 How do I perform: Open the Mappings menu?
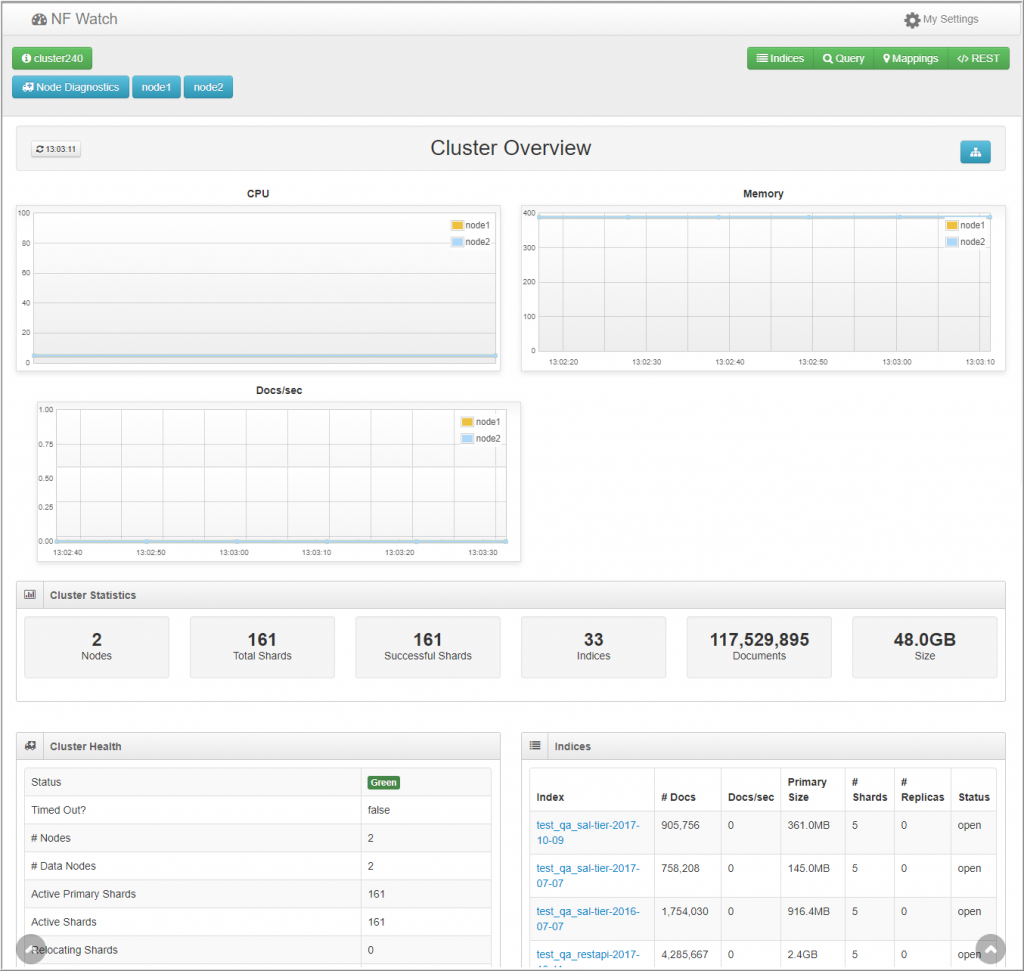pyautogui.click(x=910, y=58)
